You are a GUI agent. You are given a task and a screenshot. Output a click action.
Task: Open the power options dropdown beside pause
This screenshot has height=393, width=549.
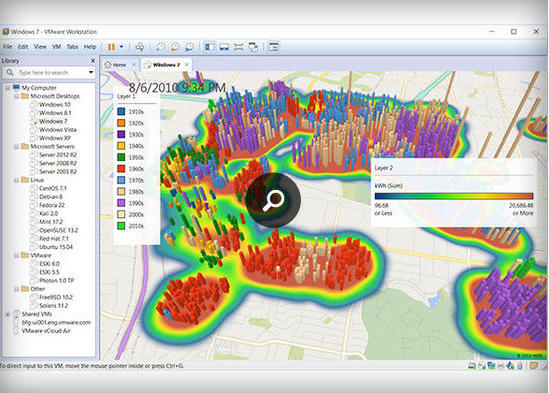point(121,47)
